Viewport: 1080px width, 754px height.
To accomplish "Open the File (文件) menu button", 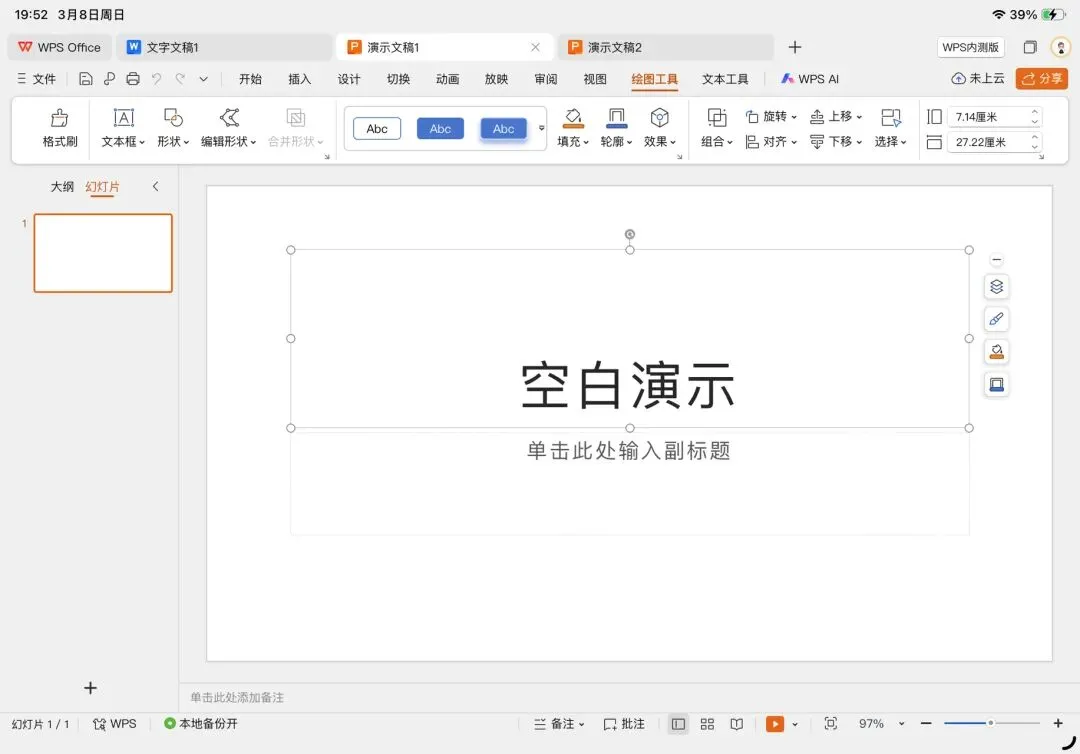I will pos(37,79).
